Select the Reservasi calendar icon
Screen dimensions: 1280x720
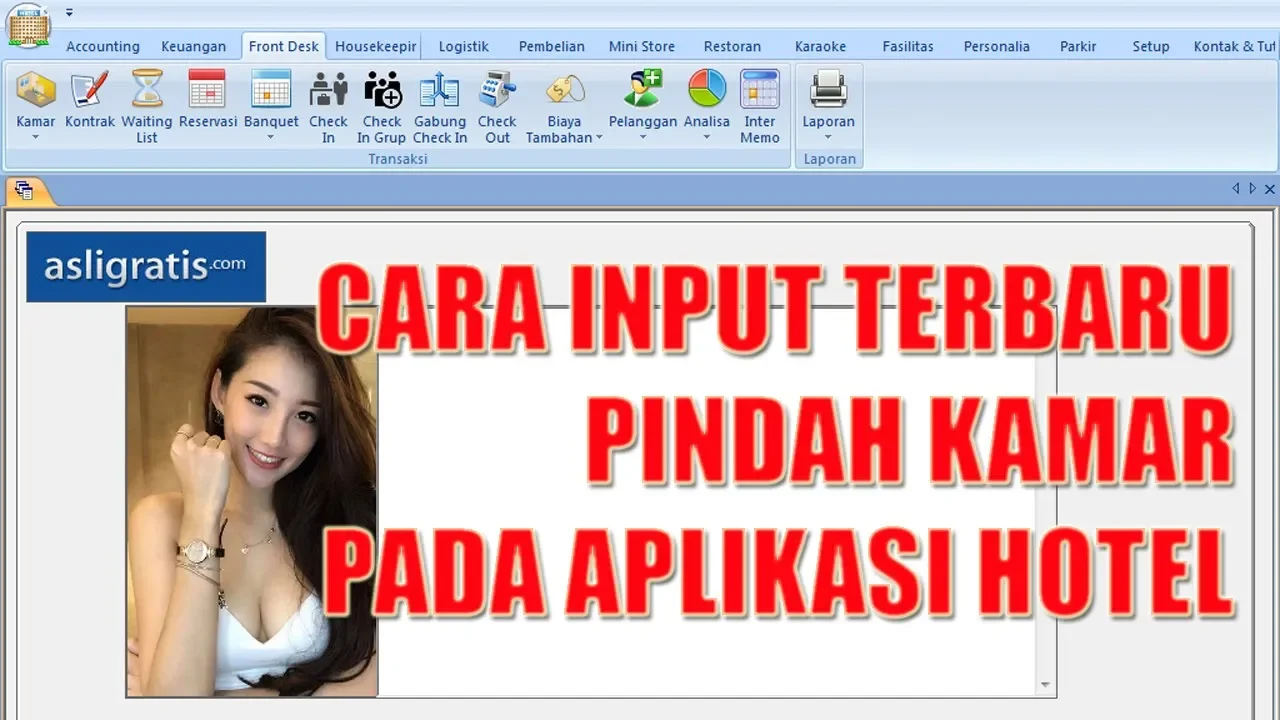click(x=208, y=90)
